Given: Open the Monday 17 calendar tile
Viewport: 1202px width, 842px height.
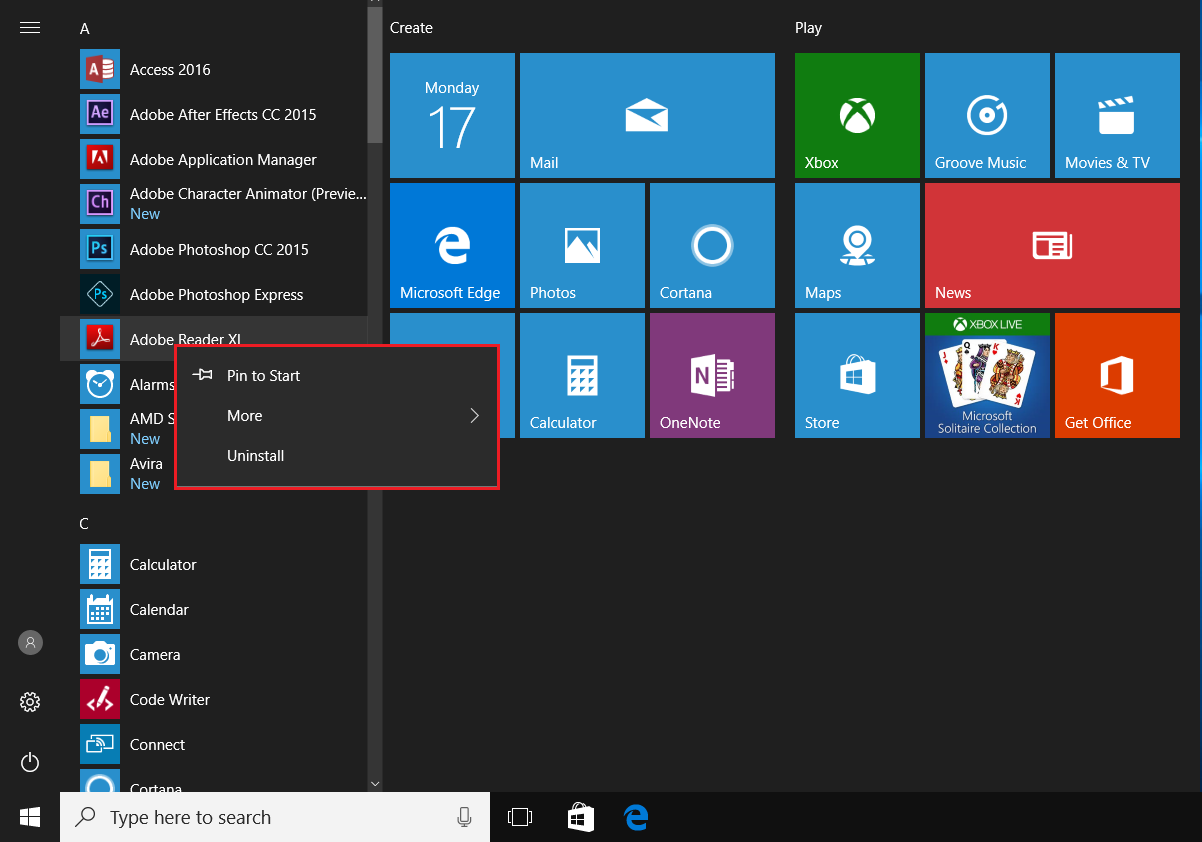Looking at the screenshot, I should pyautogui.click(x=452, y=115).
